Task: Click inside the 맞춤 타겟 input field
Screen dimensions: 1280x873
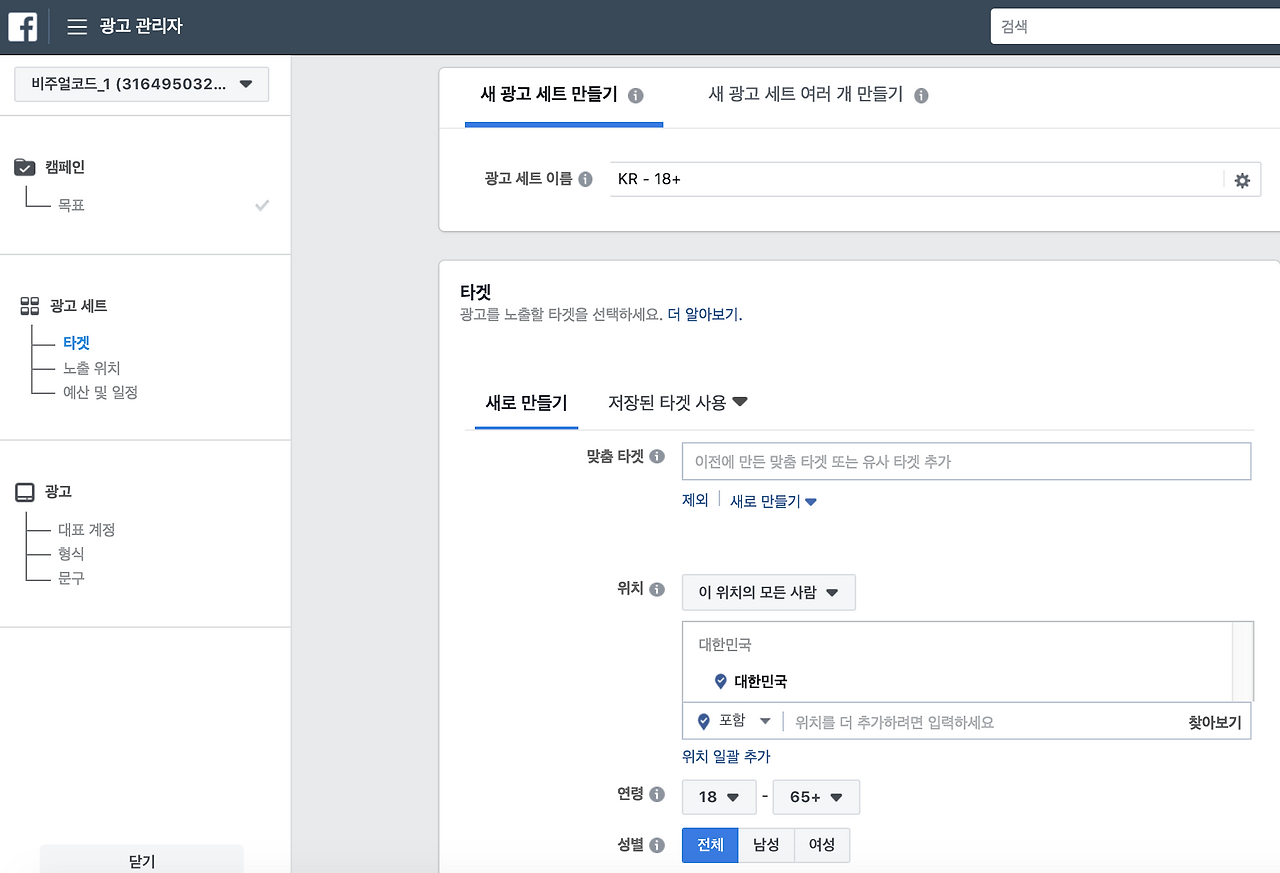Action: [x=965, y=461]
